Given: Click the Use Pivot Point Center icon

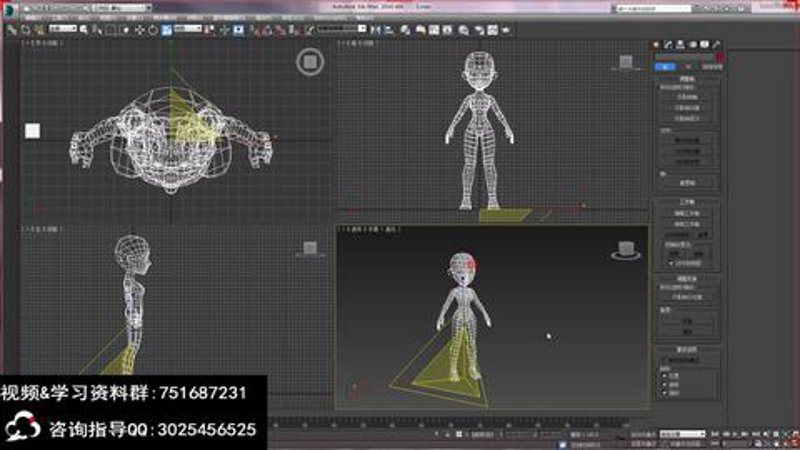Looking at the screenshot, I should 209,30.
